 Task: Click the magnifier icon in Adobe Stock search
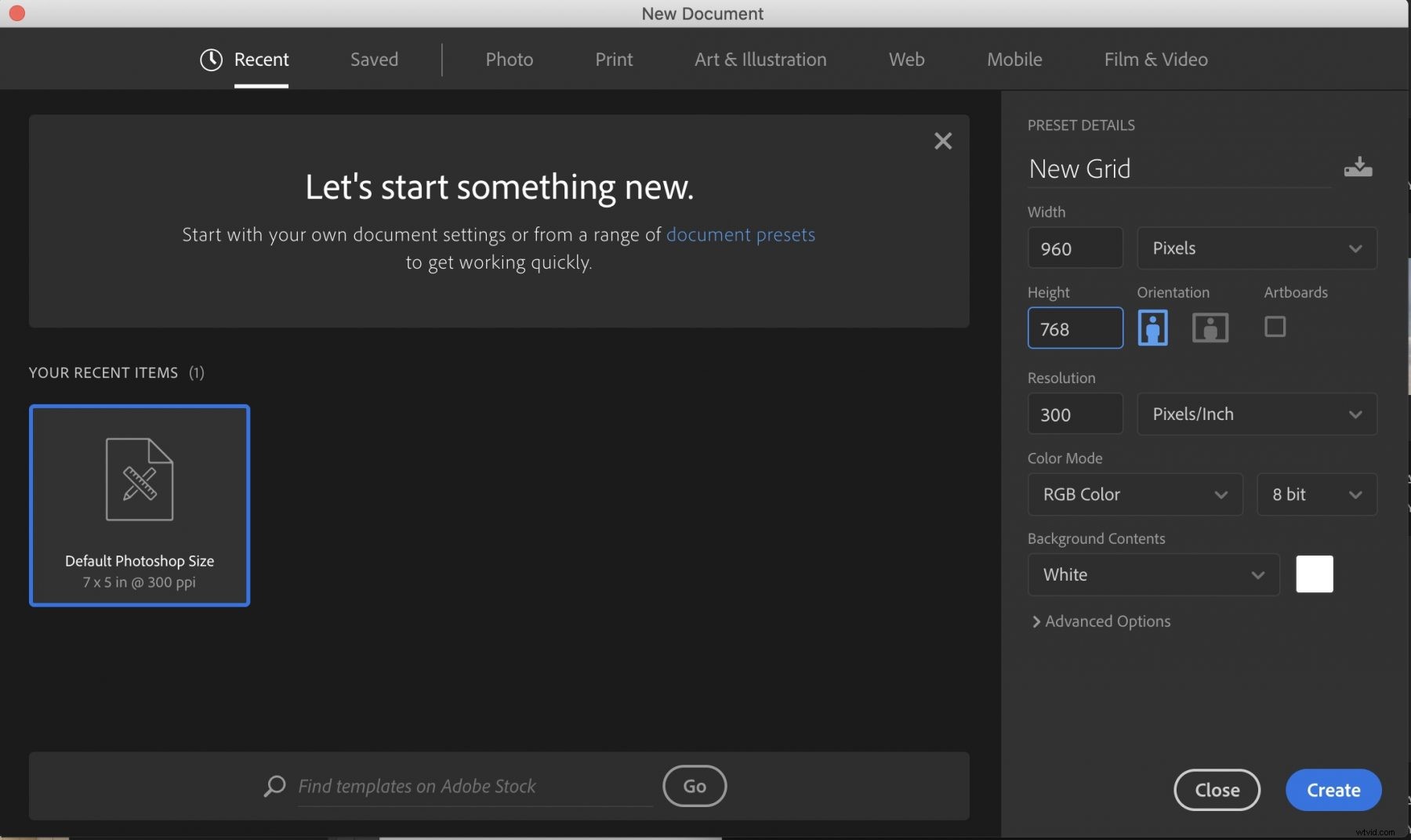click(274, 786)
